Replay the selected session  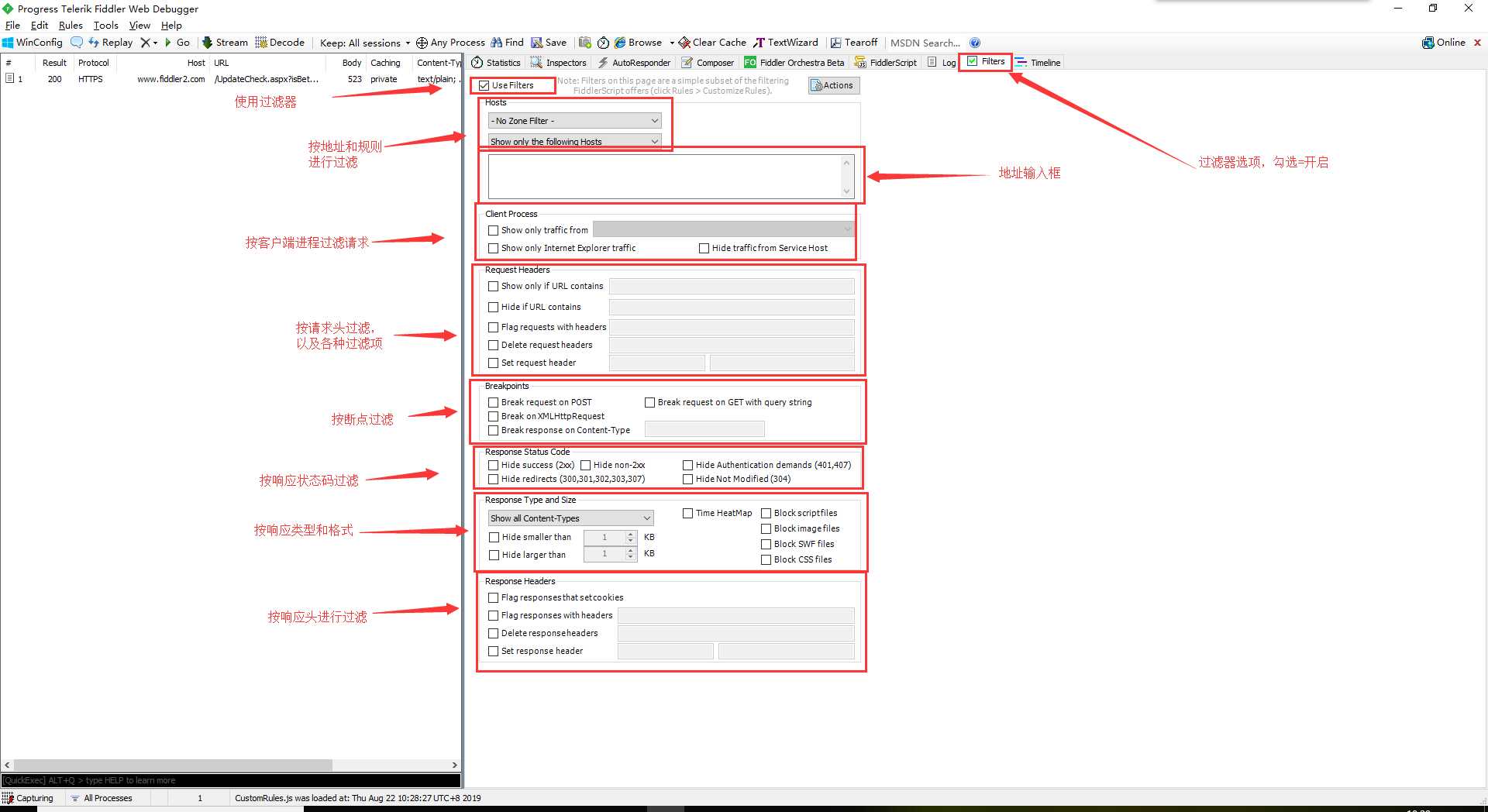(x=111, y=43)
